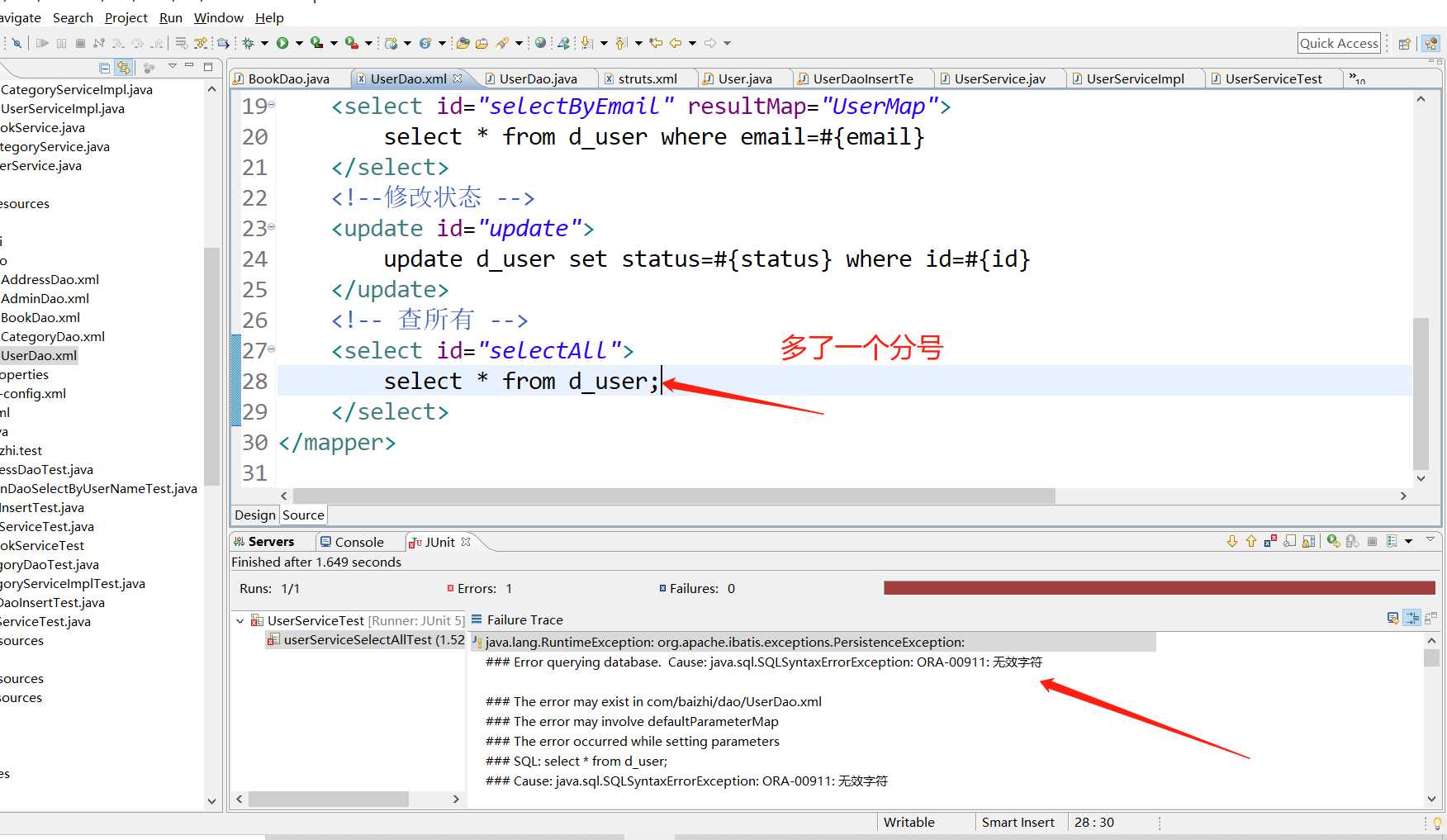Click the Run Last Coverage tool icon
The width and height of the screenshot is (1447, 840).
coord(316,43)
